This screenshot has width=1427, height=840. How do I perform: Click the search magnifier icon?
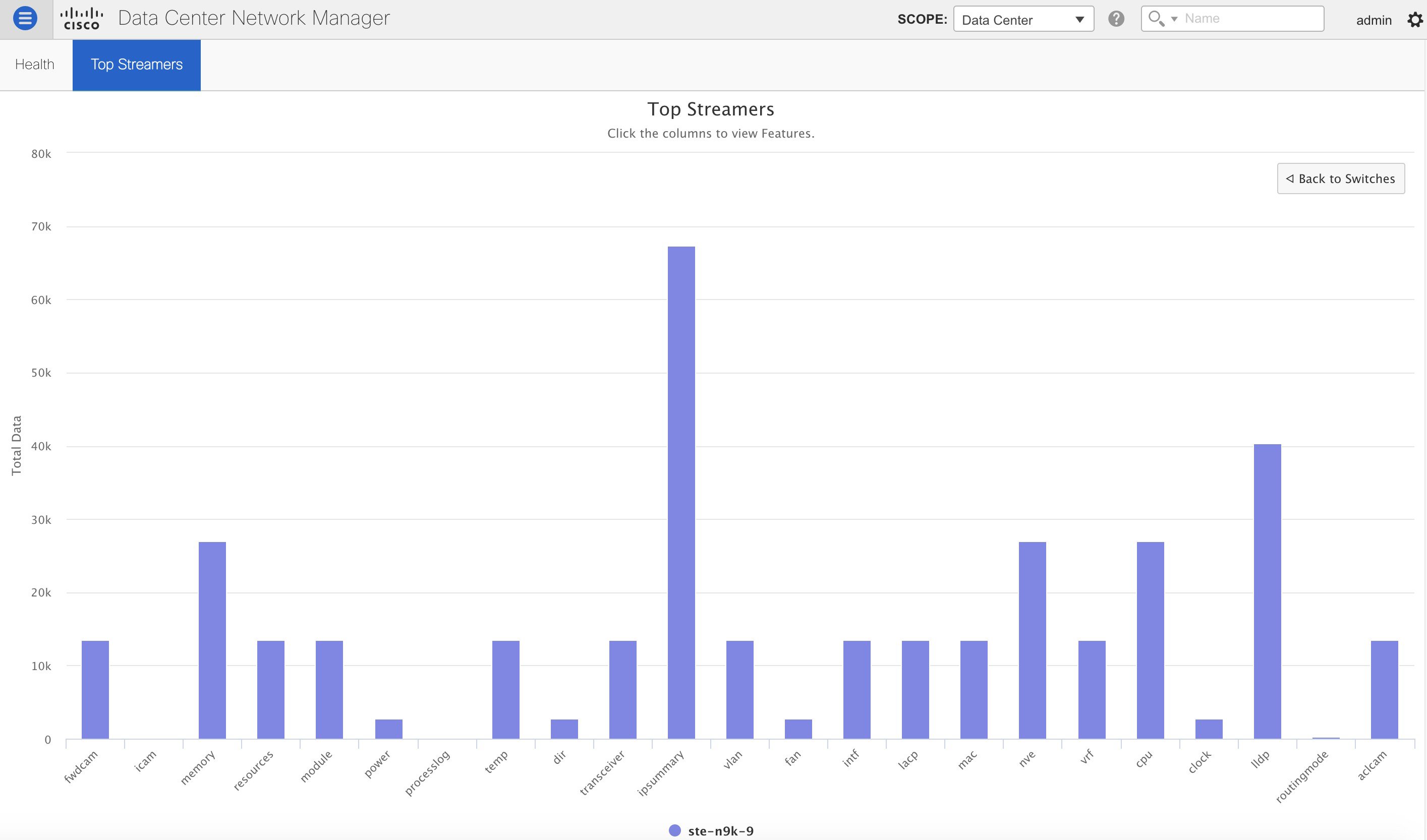(1155, 19)
